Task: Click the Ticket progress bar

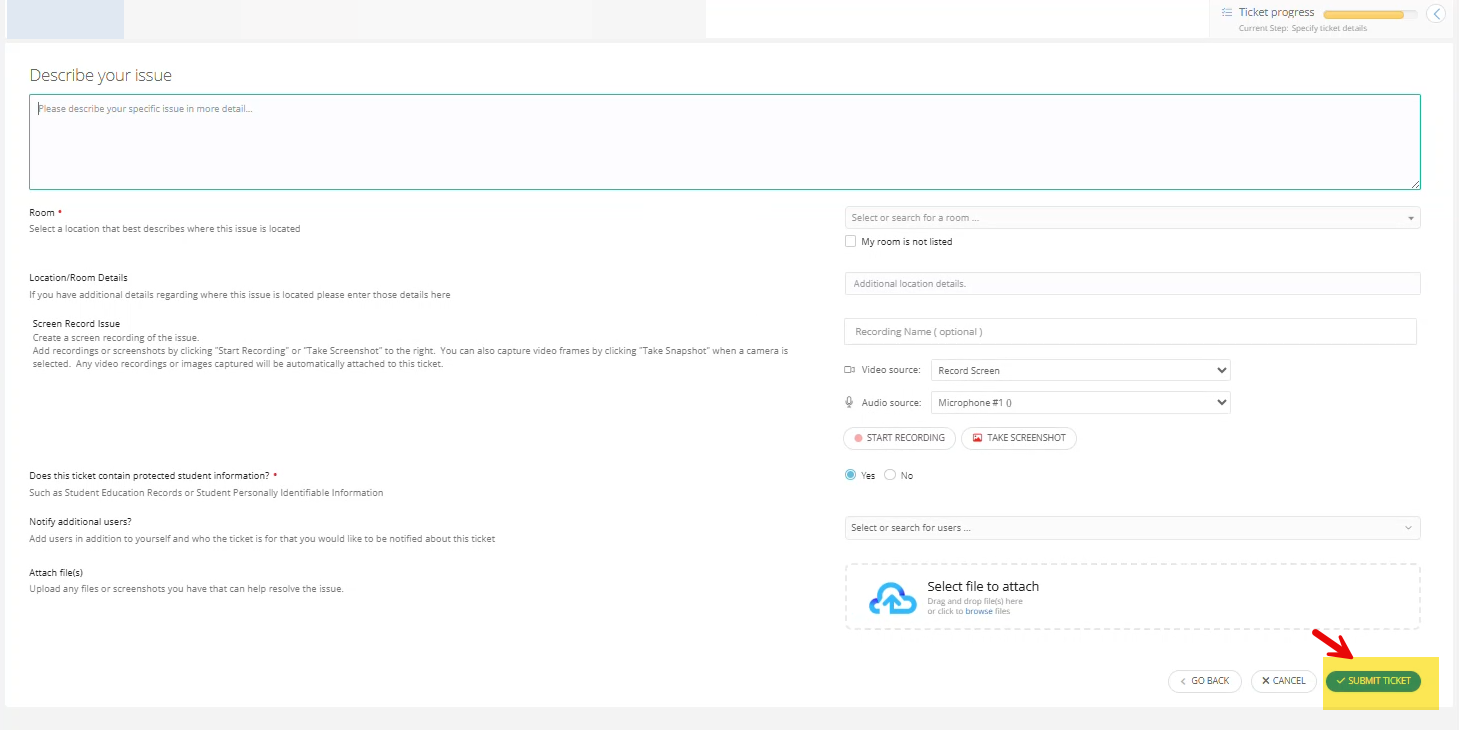Action: (1369, 13)
